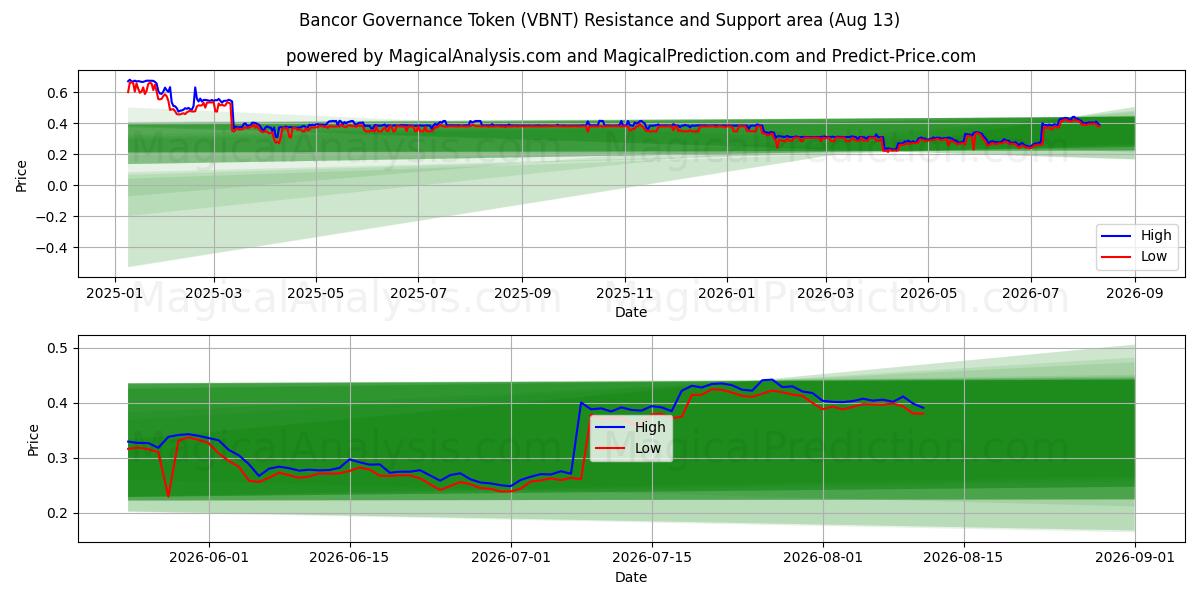Screen dimensions: 1200x600
Task: Click the '2026-05' x-axis label
Action: (x=928, y=295)
